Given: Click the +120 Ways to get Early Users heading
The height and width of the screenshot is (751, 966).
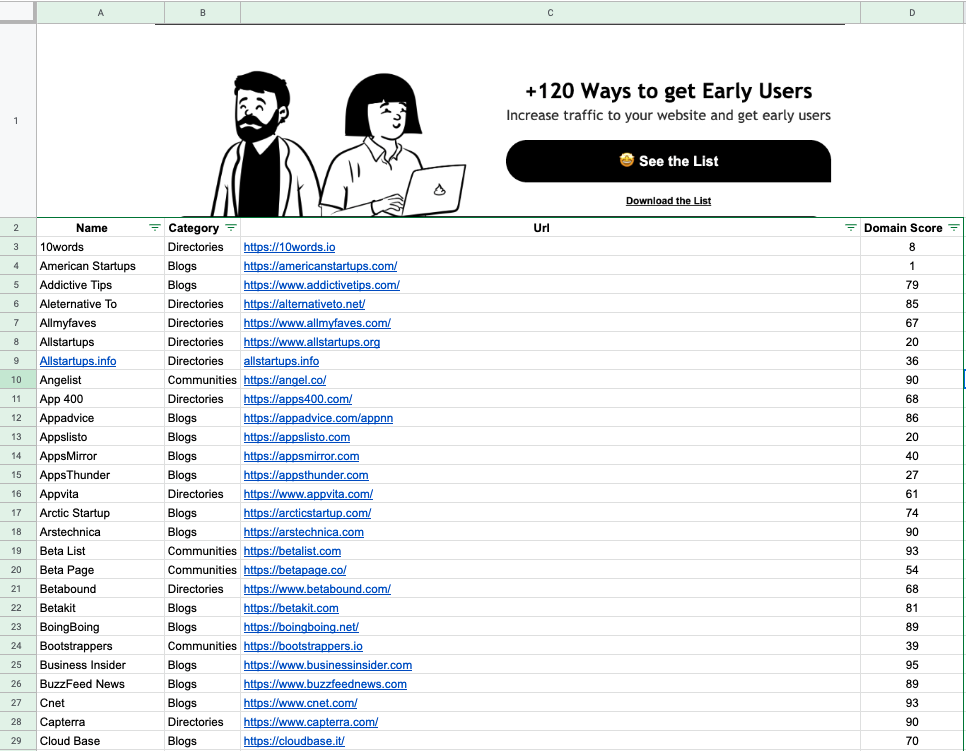Looking at the screenshot, I should pos(668,91).
